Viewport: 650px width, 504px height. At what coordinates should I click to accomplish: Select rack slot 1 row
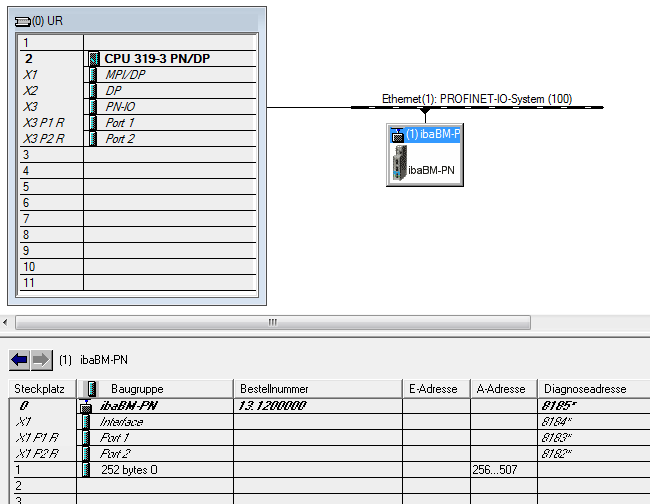[x=138, y=43]
